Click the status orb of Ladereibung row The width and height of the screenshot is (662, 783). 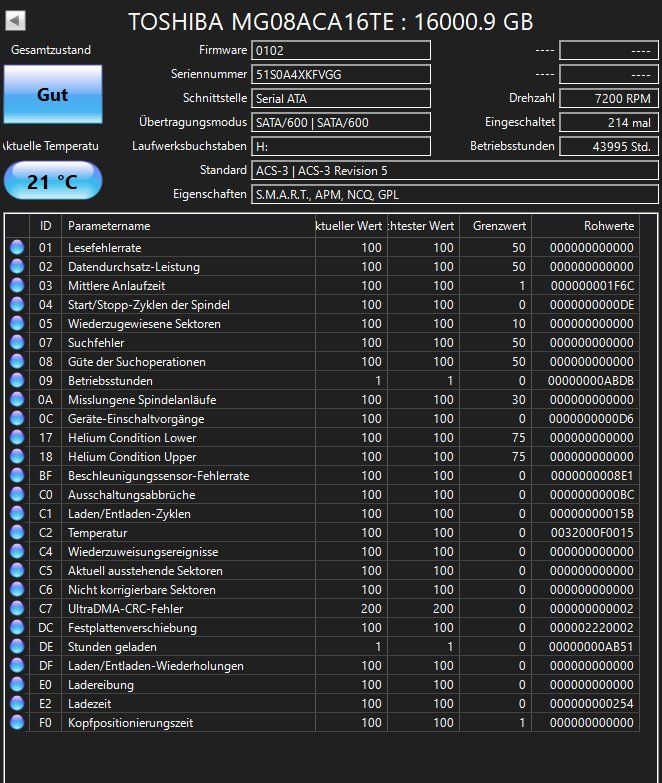[17, 684]
